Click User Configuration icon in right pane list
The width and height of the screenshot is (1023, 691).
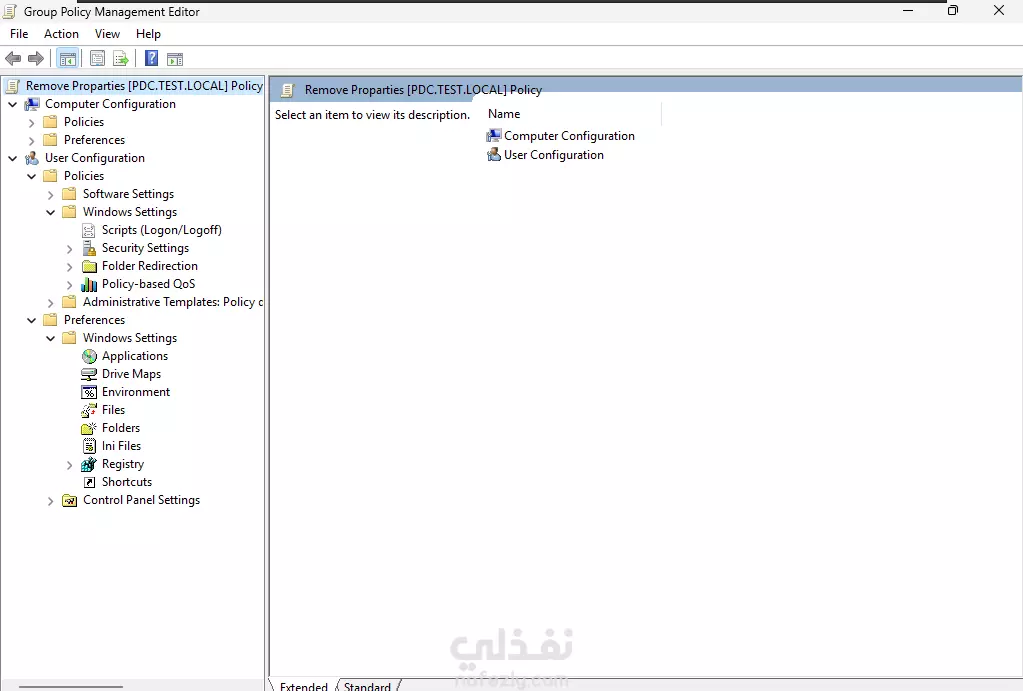click(494, 155)
